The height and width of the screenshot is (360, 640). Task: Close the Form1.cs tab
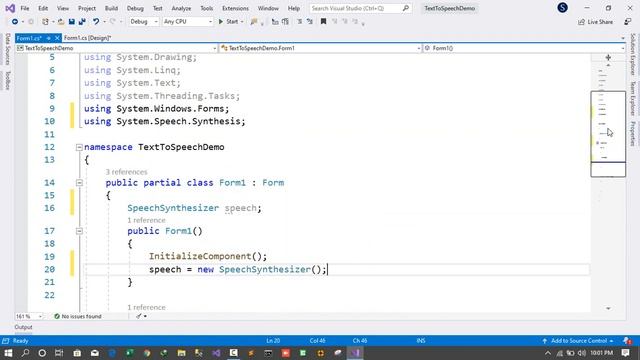tap(57, 38)
